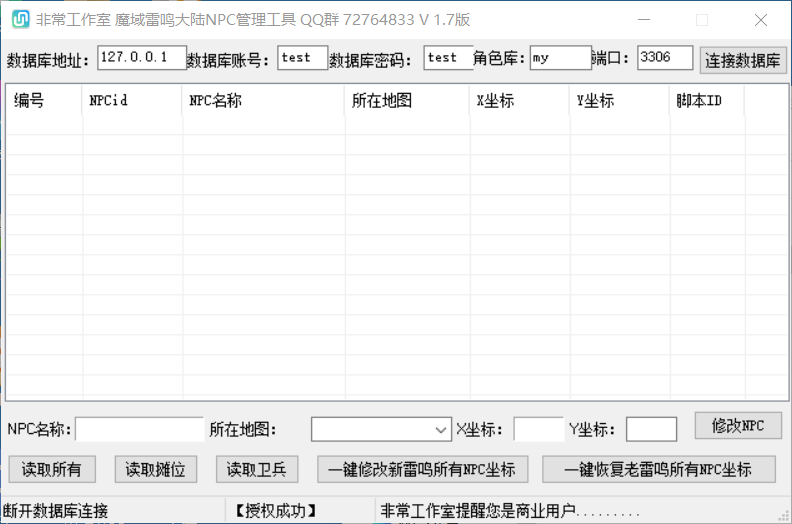Click the 断开数据库连接 status text
The width and height of the screenshot is (792, 524).
pyautogui.click(x=56, y=511)
